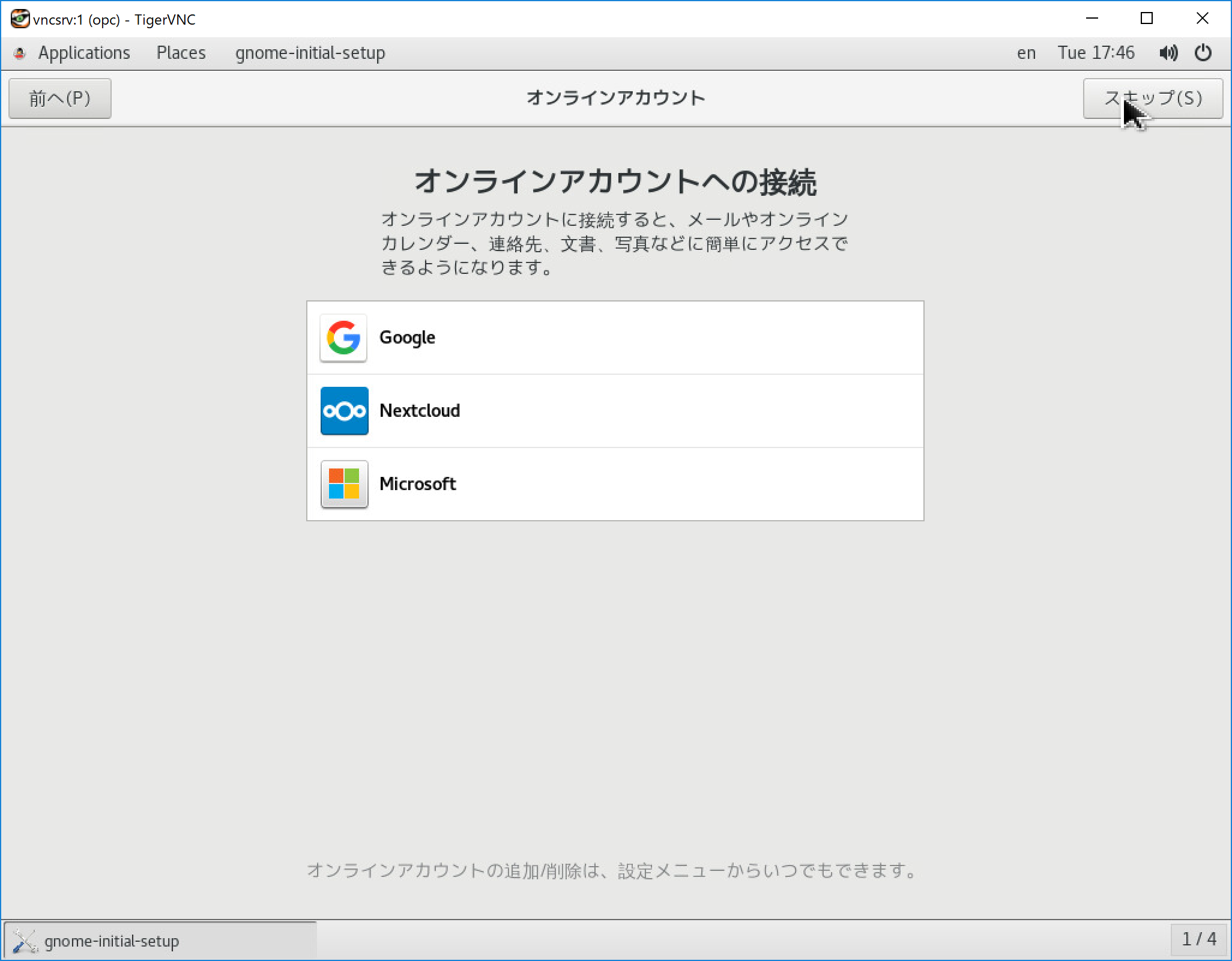Screen dimensions: 1232x961
Task: Click the en keyboard layout indicator
Action: (1026, 53)
